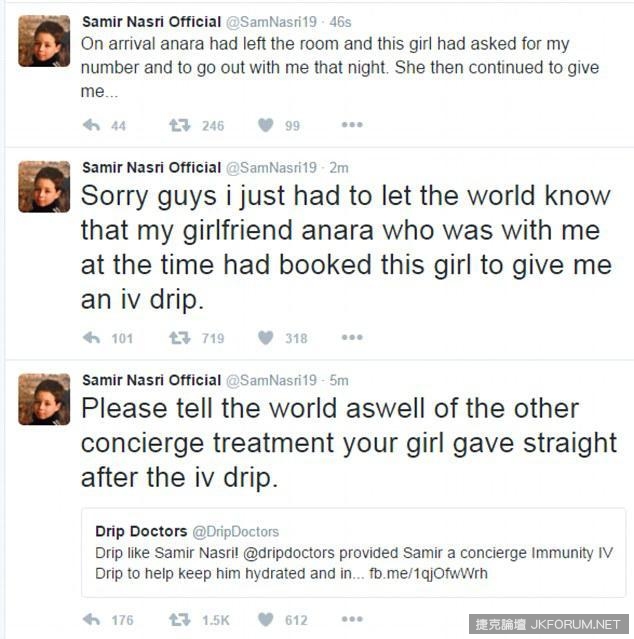Open Samir Nasri avatar on the 2m tweet
Screen dimensions: 634x639
coord(44,187)
